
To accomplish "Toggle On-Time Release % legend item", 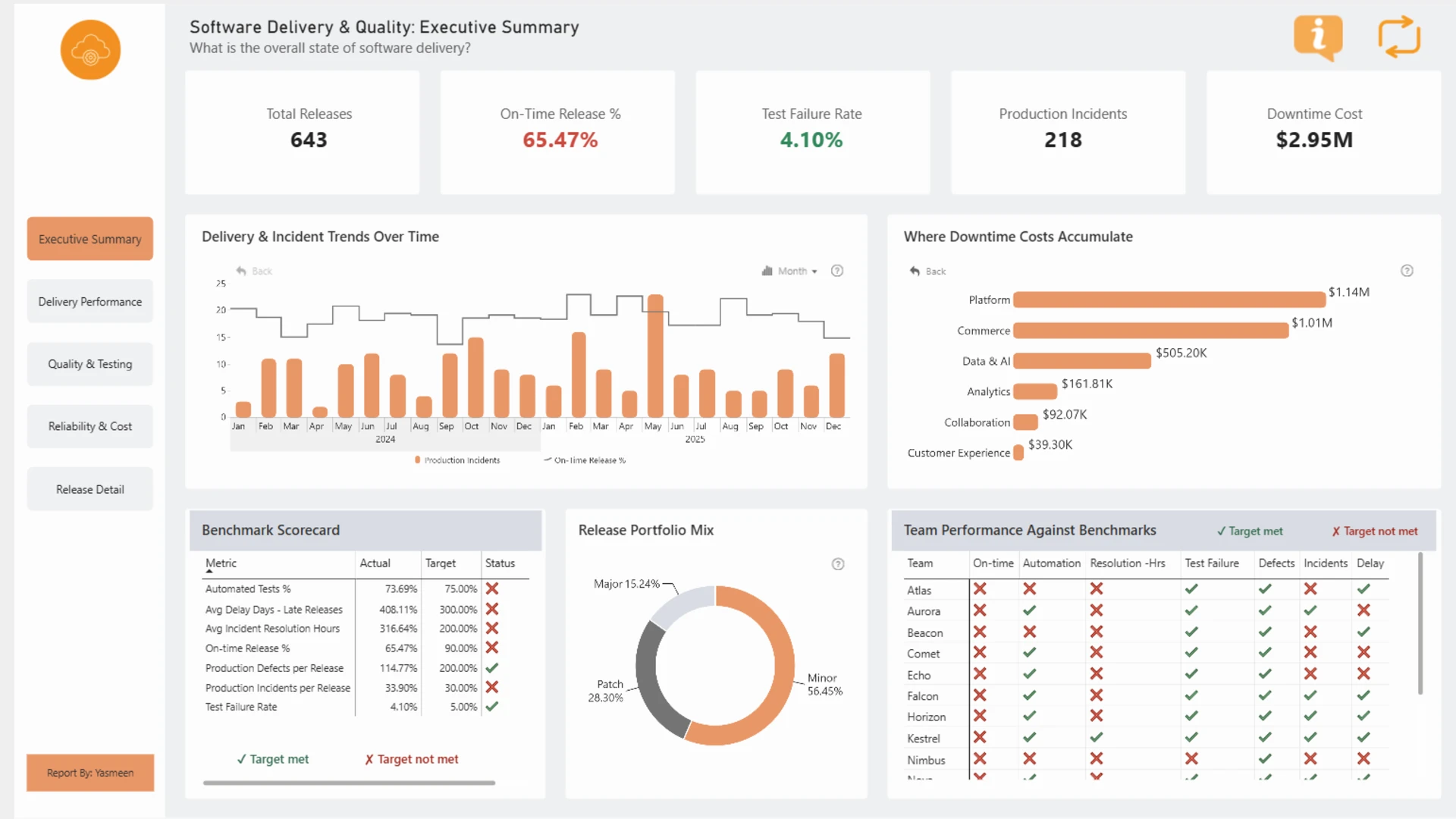I will (585, 460).
